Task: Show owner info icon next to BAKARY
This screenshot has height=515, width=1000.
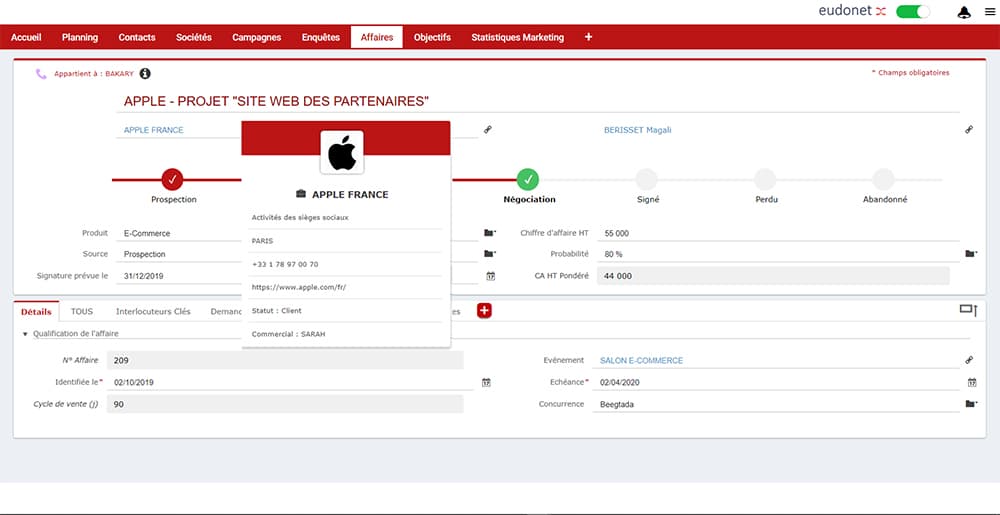Action: tap(145, 73)
